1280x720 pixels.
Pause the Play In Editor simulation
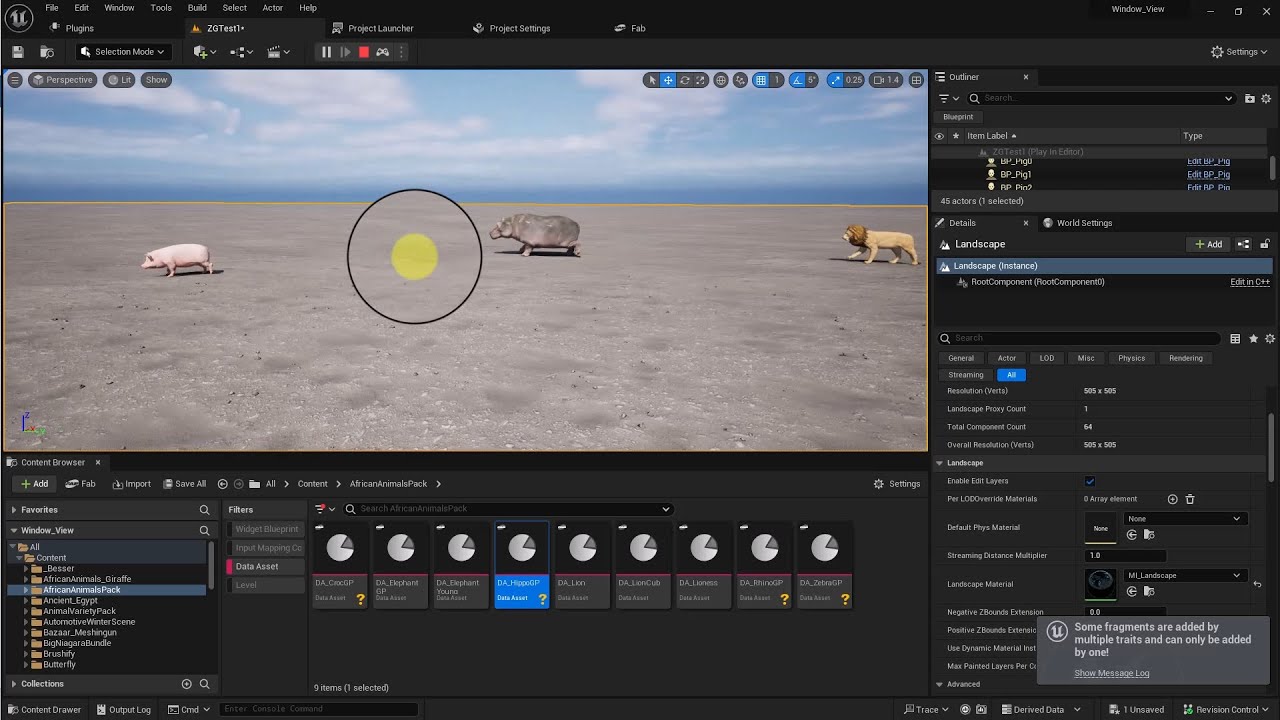tap(326, 52)
